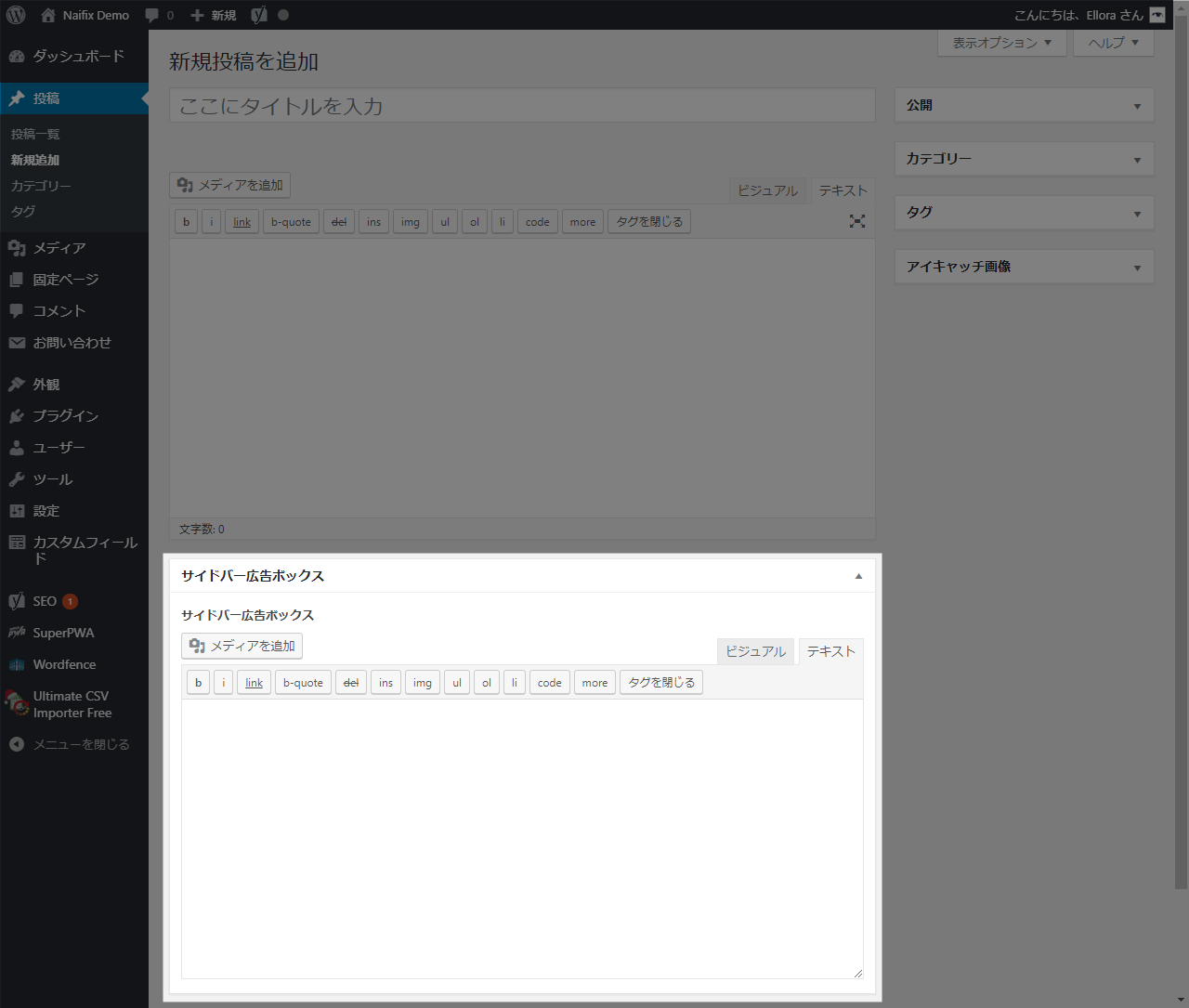Viewport: 1189px width, 1008px height.
Task: Click ad box editor more quicktag
Action: (594, 683)
